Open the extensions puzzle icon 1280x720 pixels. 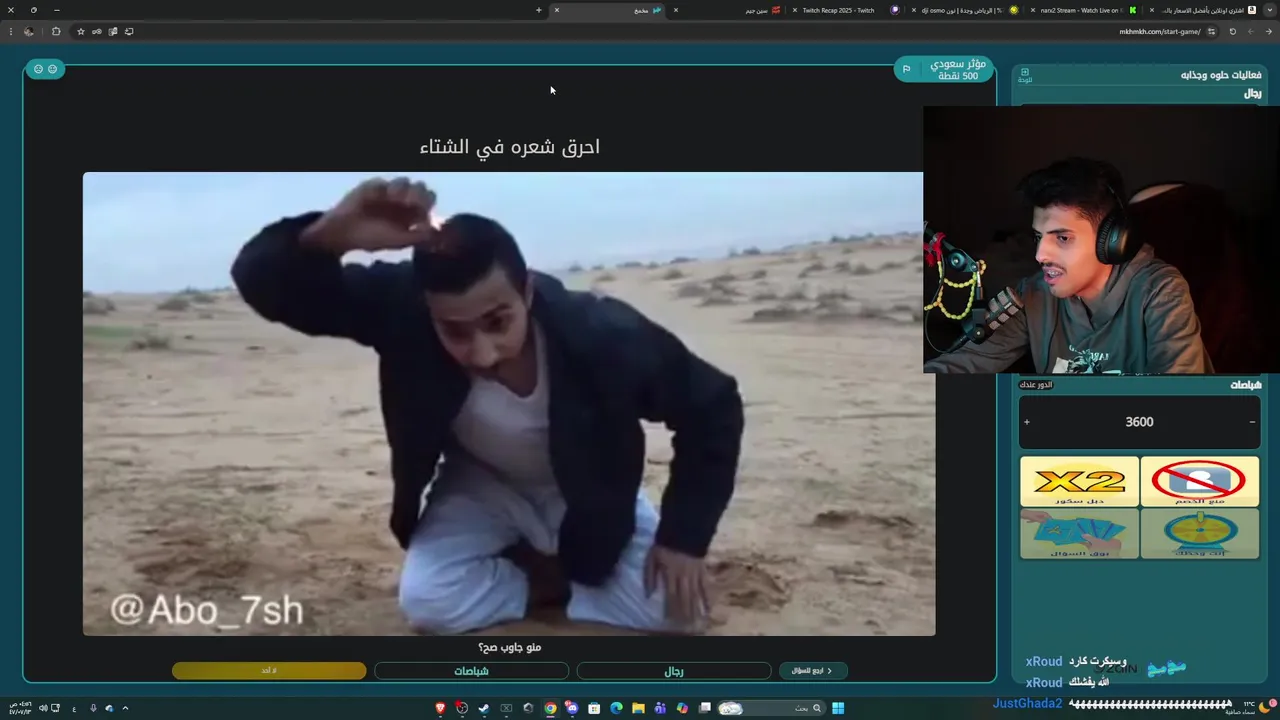click(56, 31)
